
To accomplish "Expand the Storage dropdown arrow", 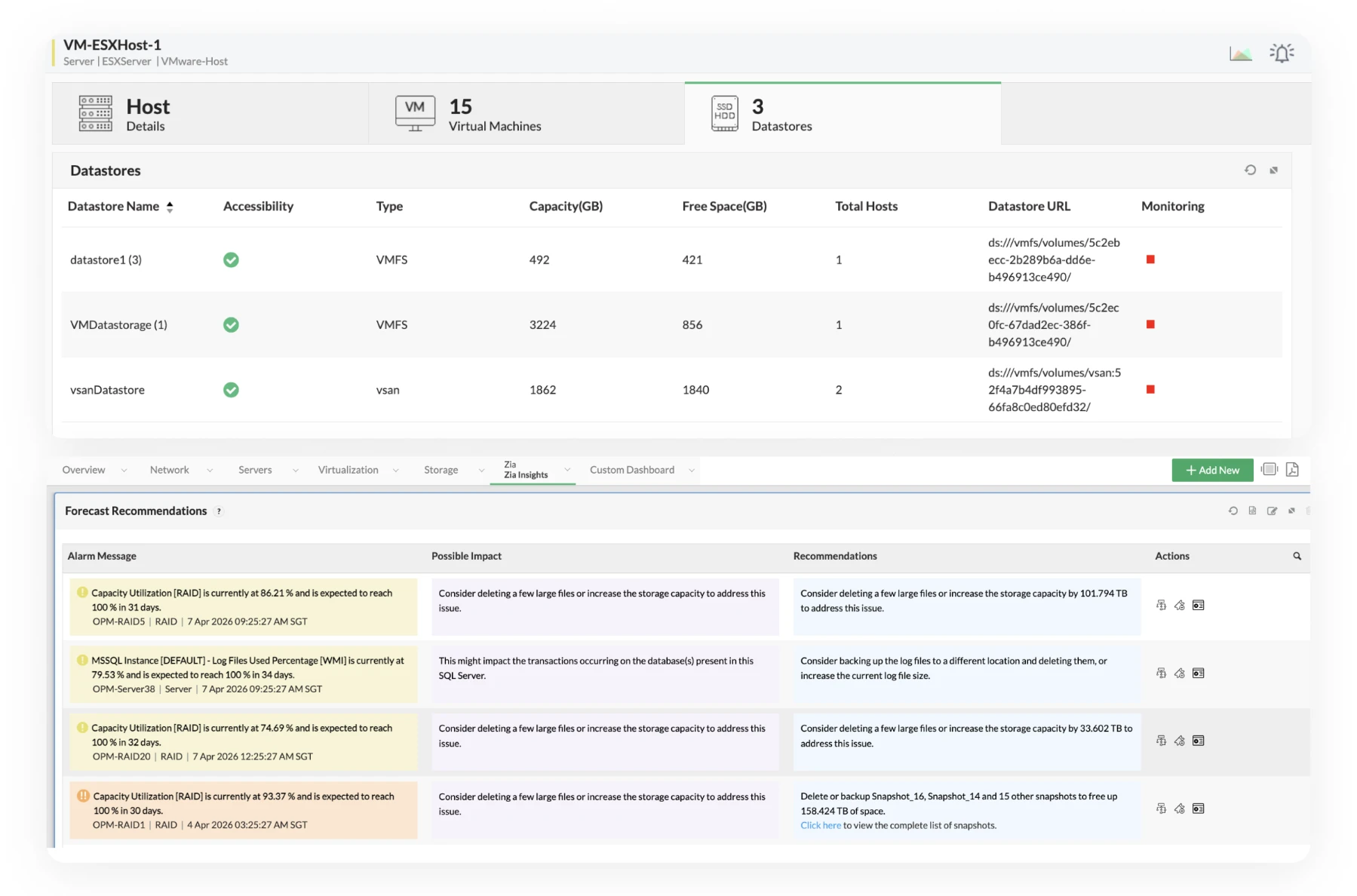I will (481, 470).
